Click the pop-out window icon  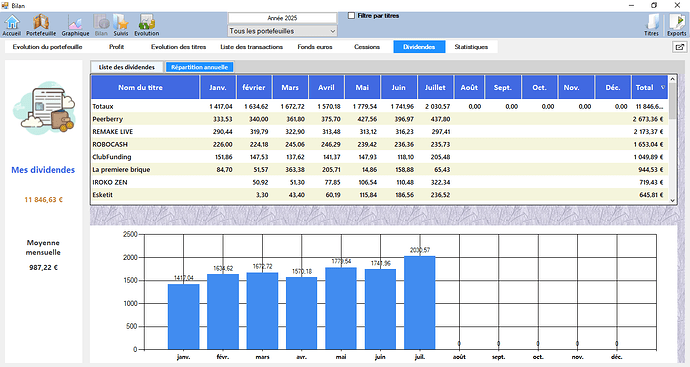pos(679,47)
